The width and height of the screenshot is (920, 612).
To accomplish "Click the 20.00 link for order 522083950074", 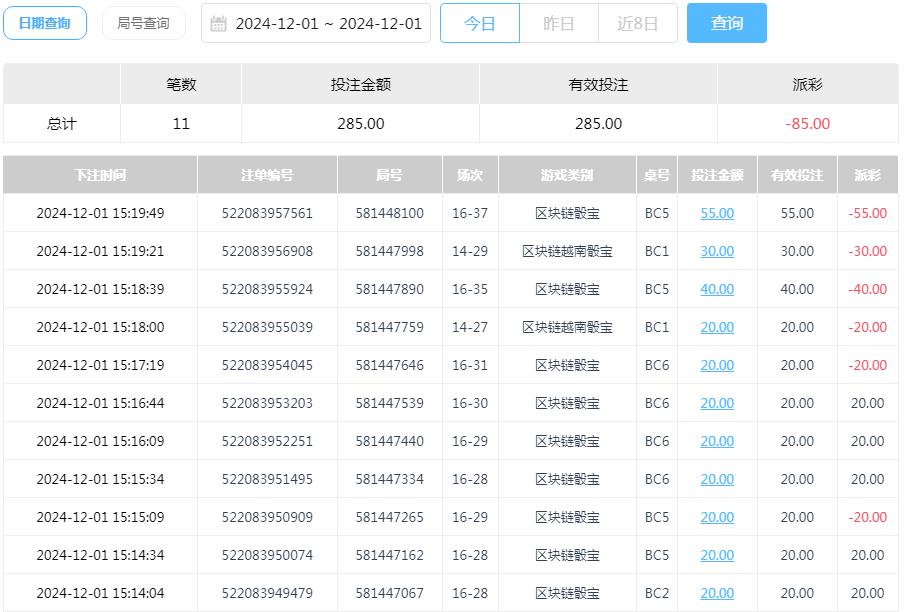I will point(716,555).
